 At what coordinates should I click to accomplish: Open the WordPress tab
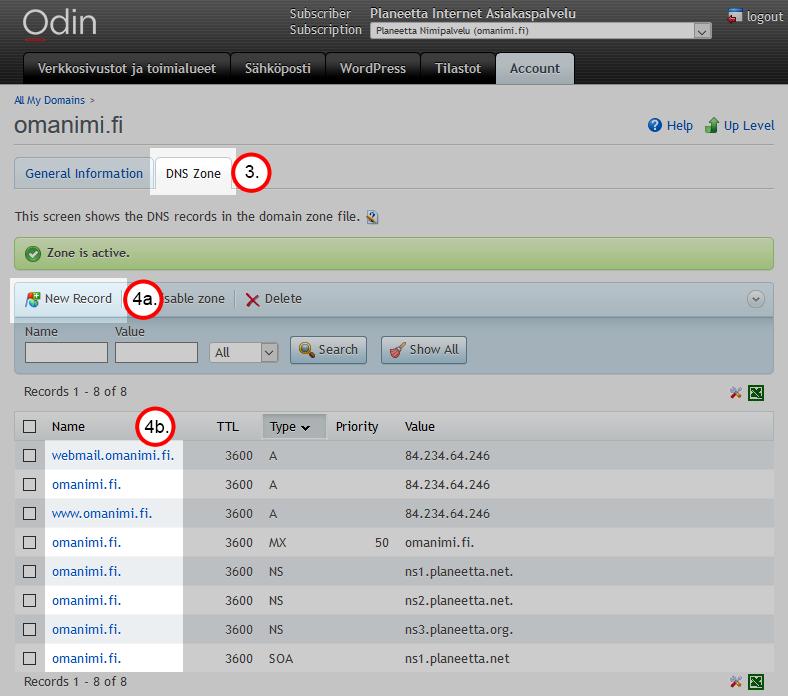tap(372, 68)
